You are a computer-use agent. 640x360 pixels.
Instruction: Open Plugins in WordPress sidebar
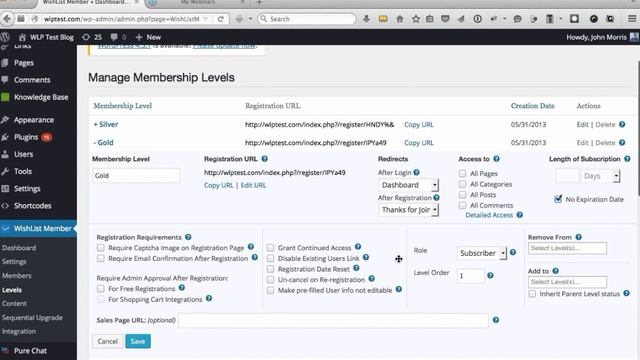(x=26, y=137)
